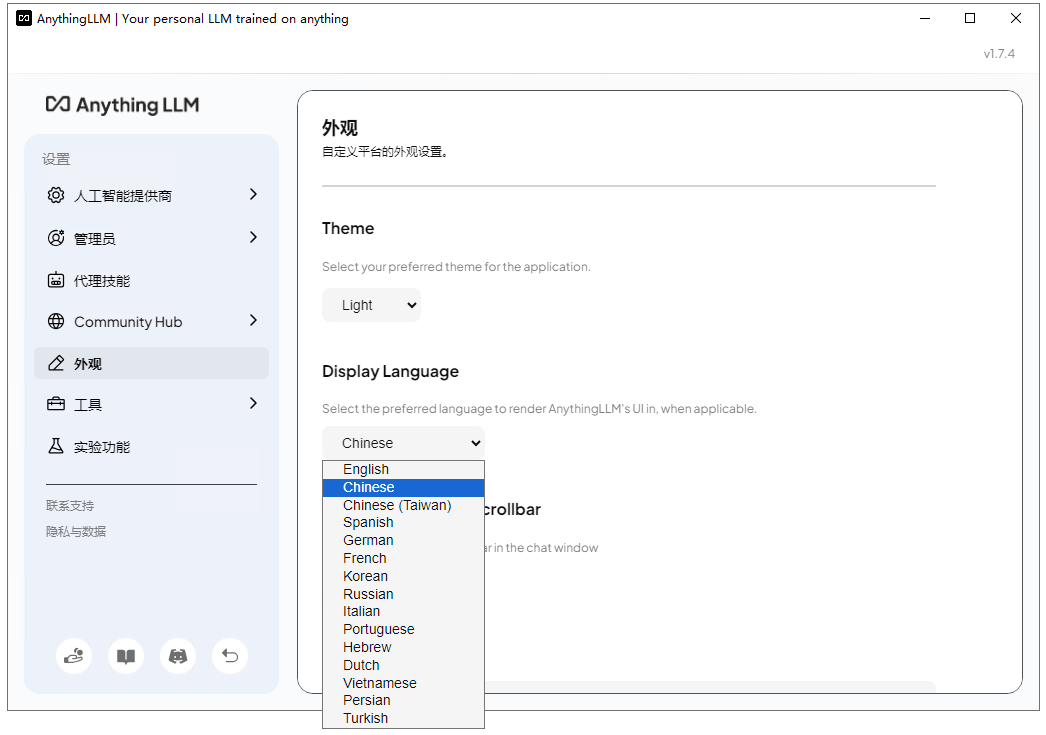Click the 联系支持 link
This screenshot has width=1046, height=735.
70,506
